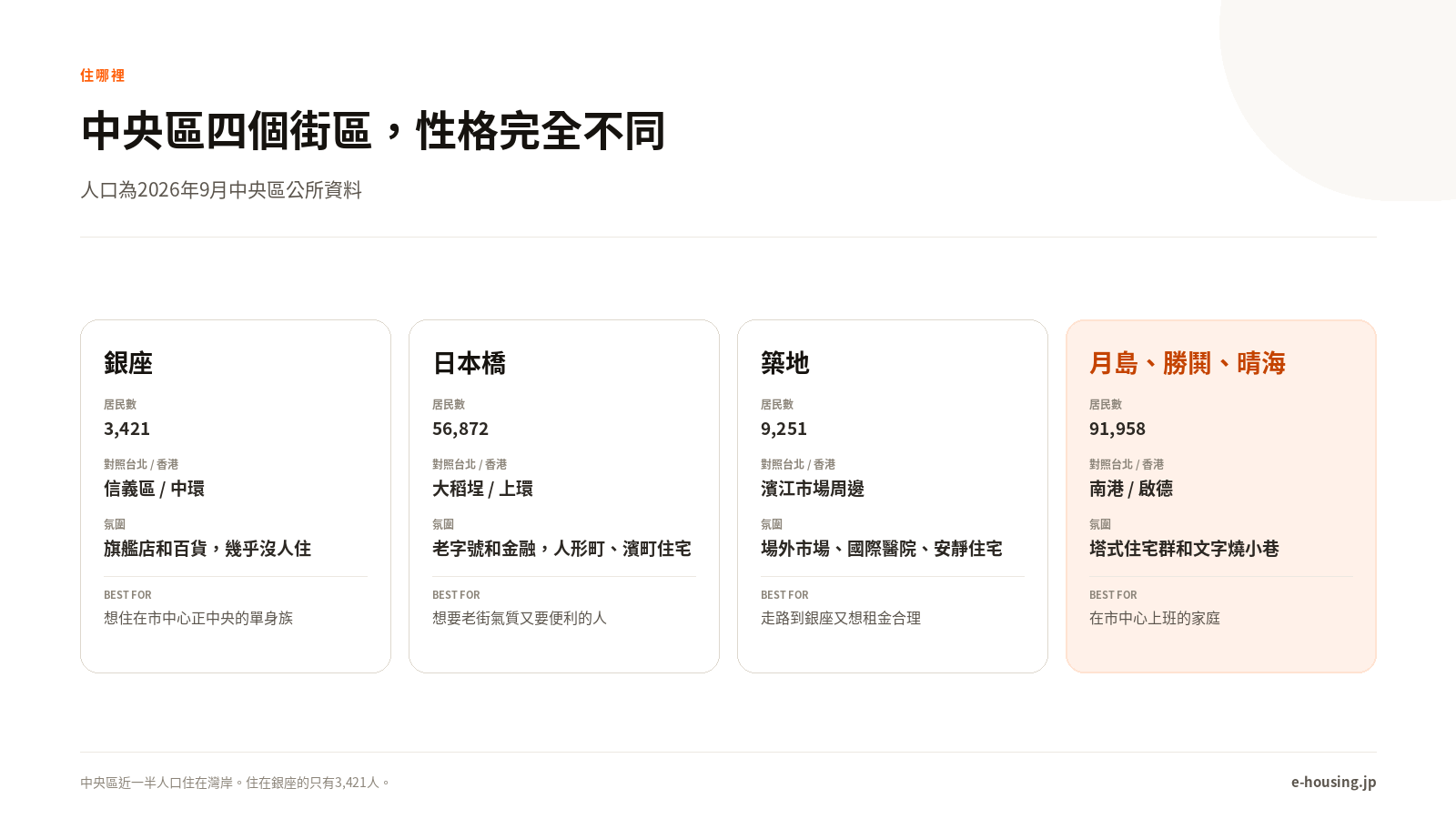Select the 銀座 card title

point(128,363)
